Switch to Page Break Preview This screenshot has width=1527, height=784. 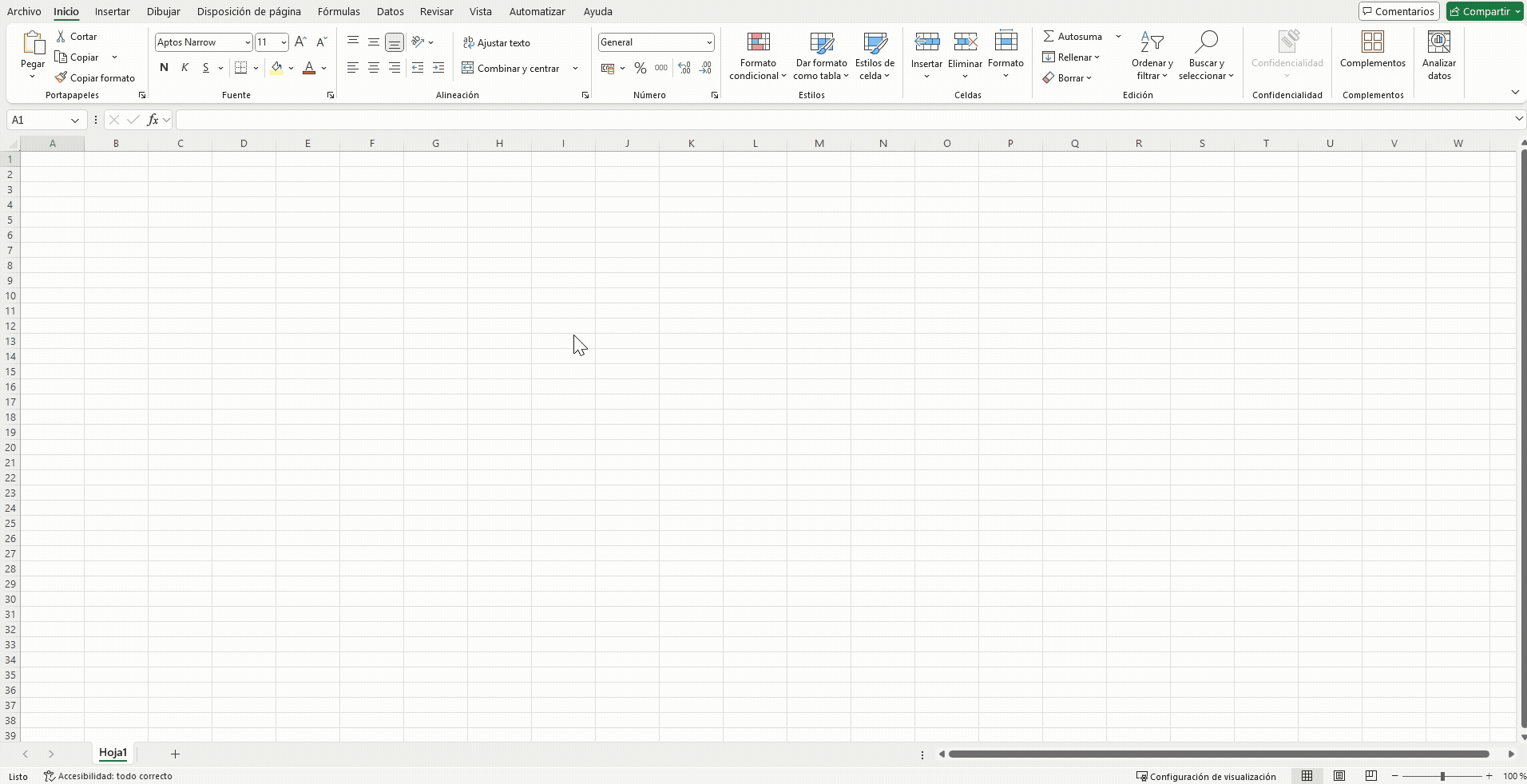coord(1371,776)
